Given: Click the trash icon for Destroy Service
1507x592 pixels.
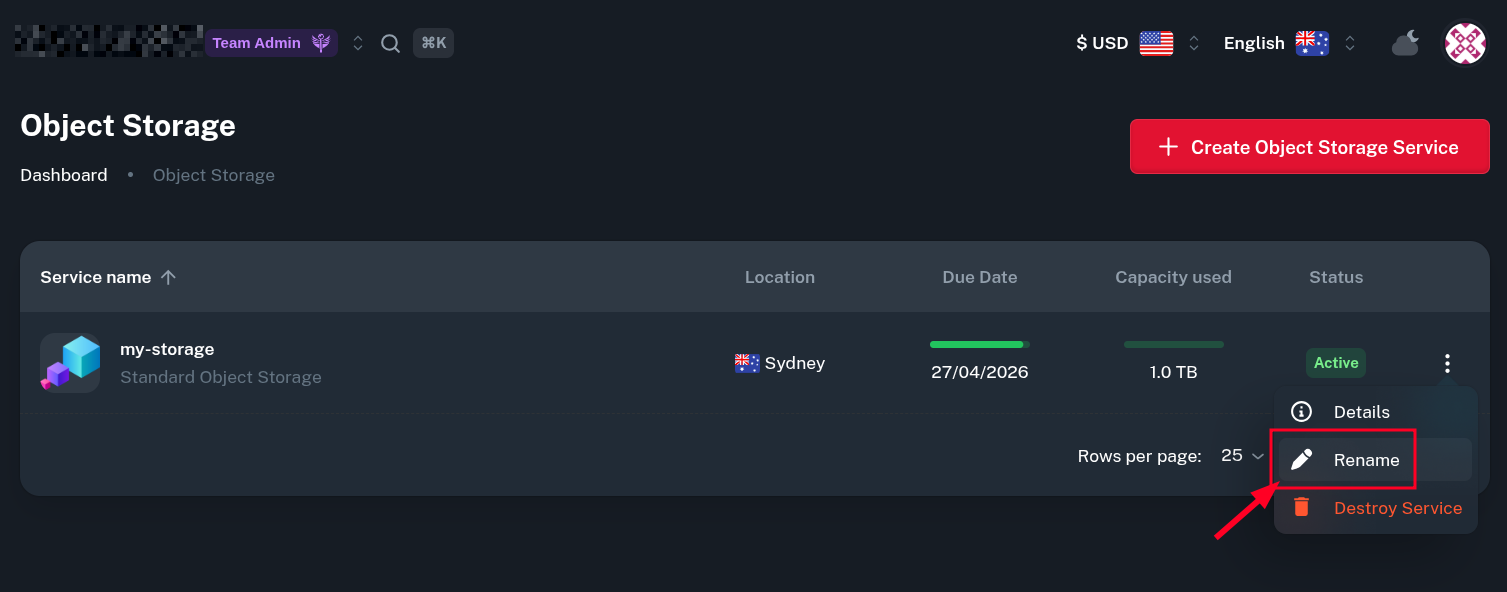Looking at the screenshot, I should click(x=1301, y=507).
